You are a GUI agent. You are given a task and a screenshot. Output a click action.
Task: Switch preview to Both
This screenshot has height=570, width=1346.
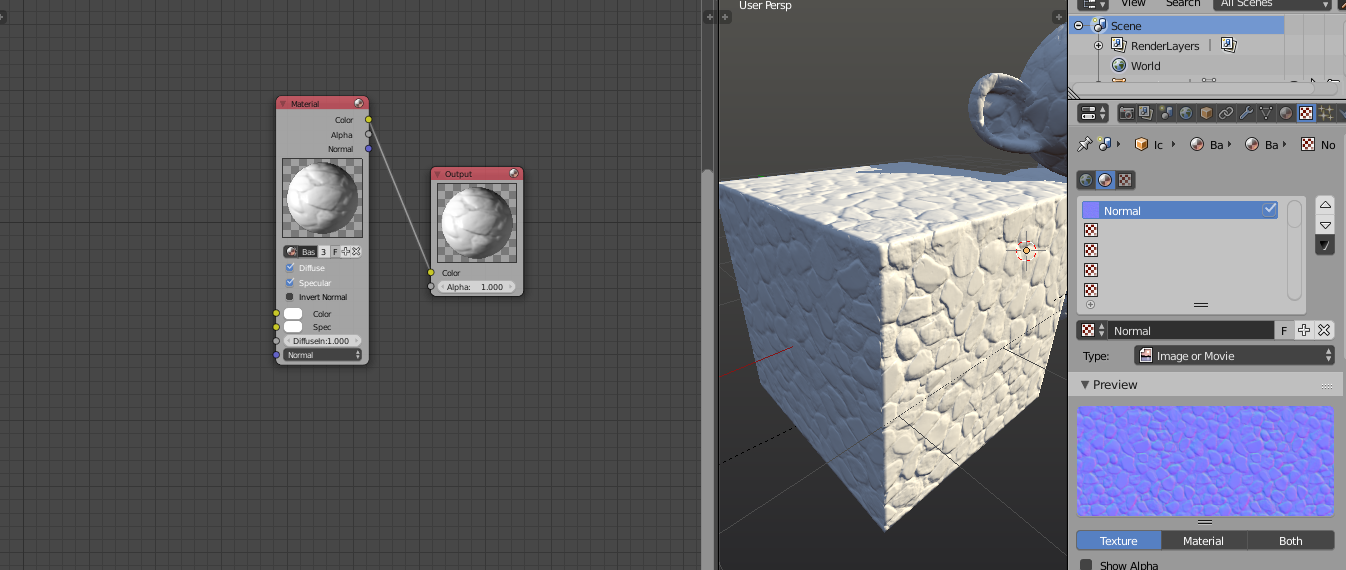click(x=1291, y=541)
